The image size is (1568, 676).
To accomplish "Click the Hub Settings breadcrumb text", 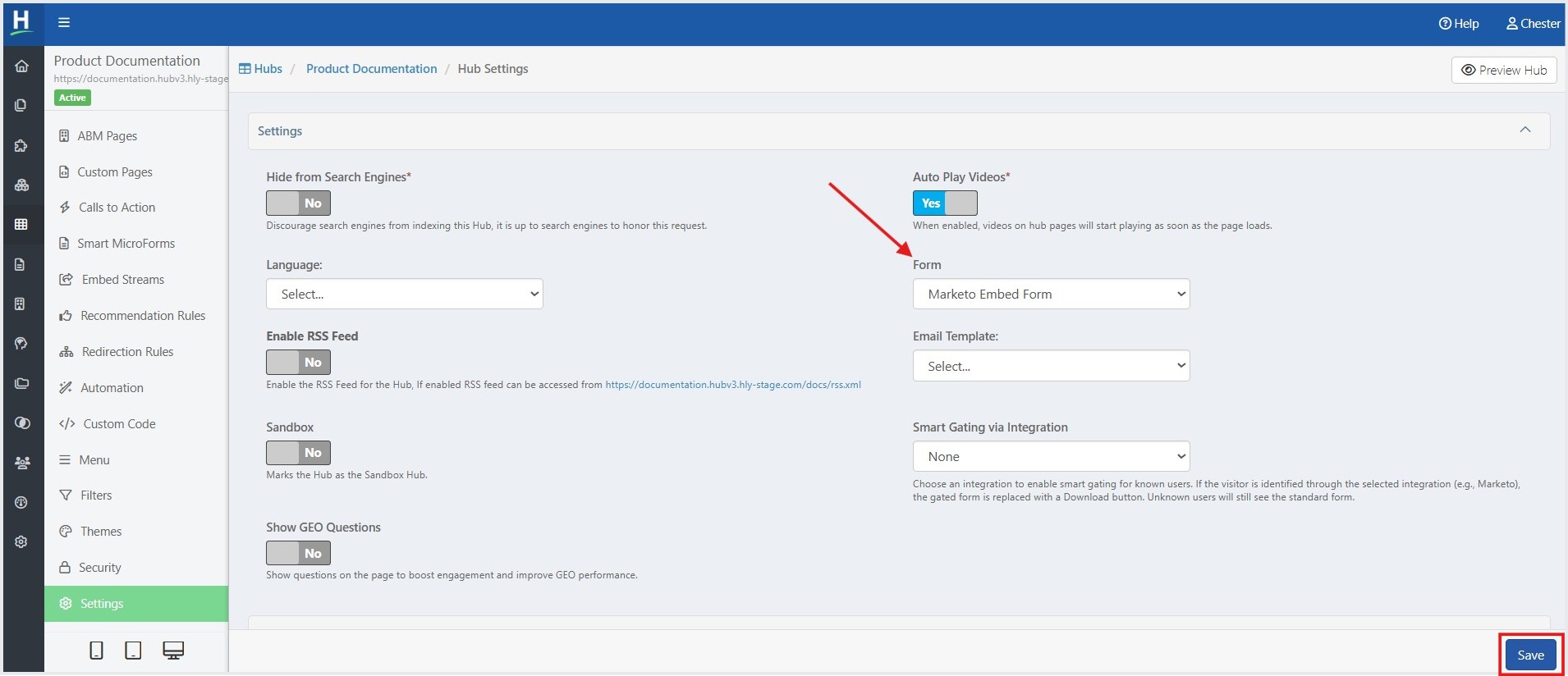I will point(493,69).
